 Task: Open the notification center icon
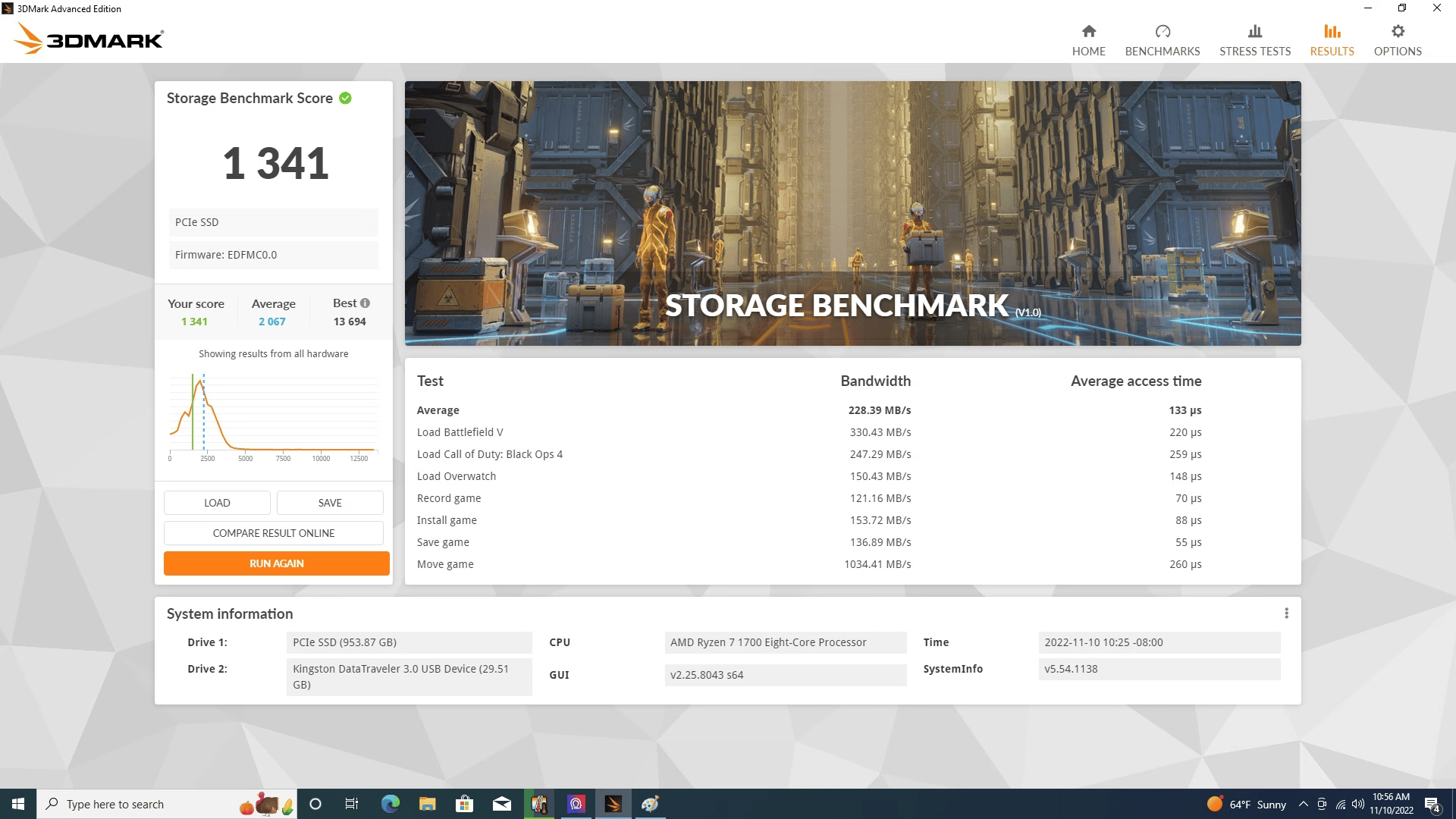tap(1432, 804)
